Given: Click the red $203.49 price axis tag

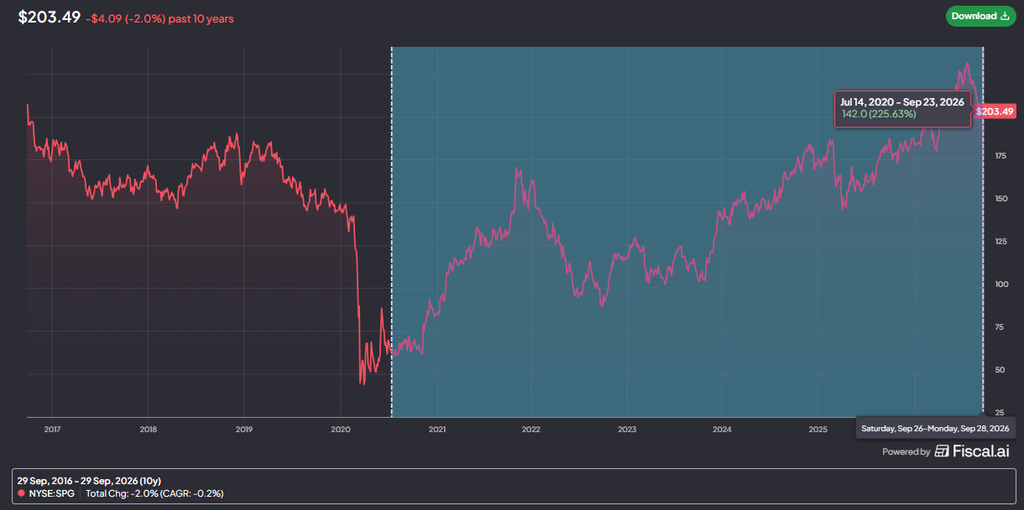Looking at the screenshot, I should click(x=995, y=112).
